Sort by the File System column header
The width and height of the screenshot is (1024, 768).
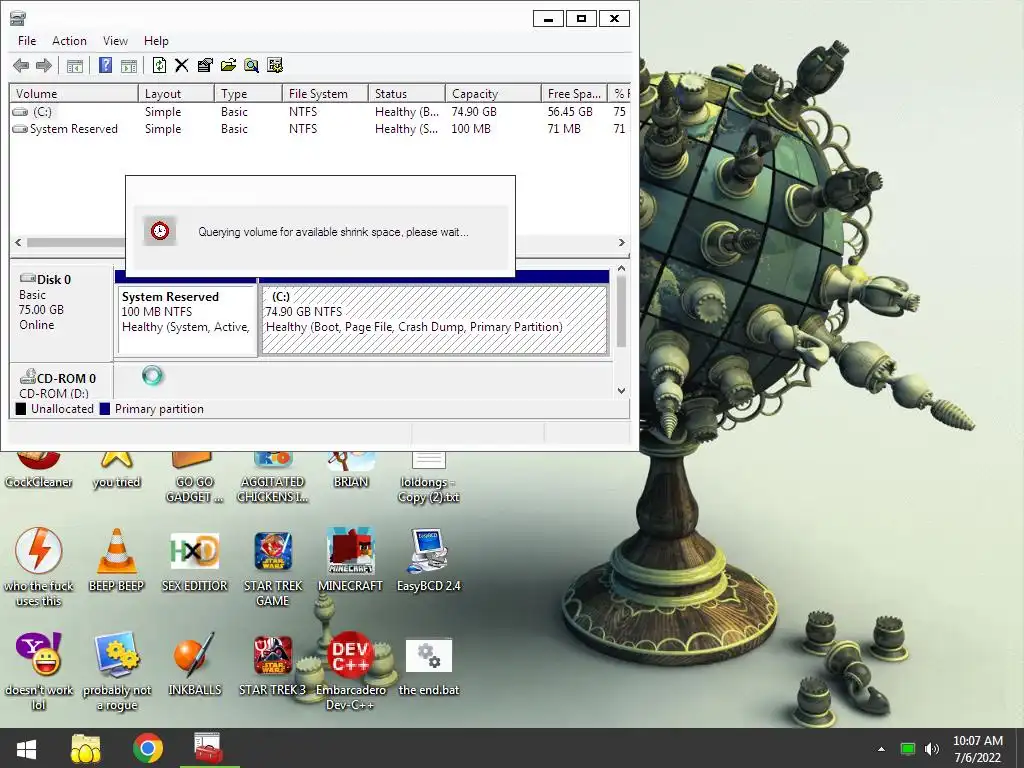(325, 93)
